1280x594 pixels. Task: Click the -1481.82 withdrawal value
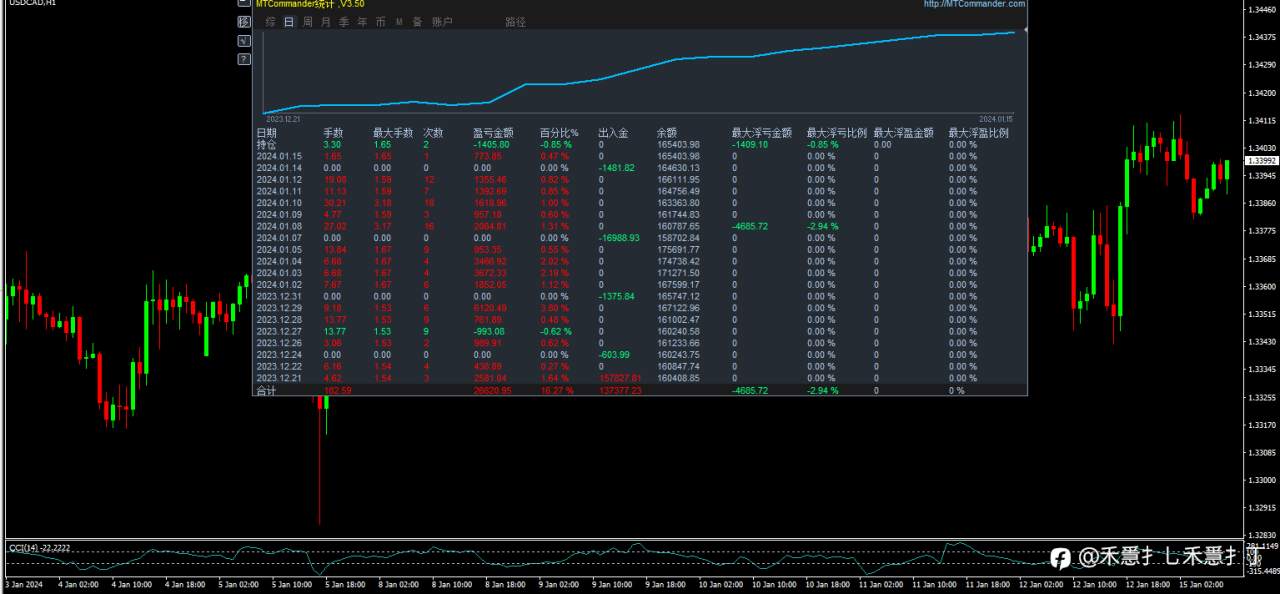pos(616,168)
